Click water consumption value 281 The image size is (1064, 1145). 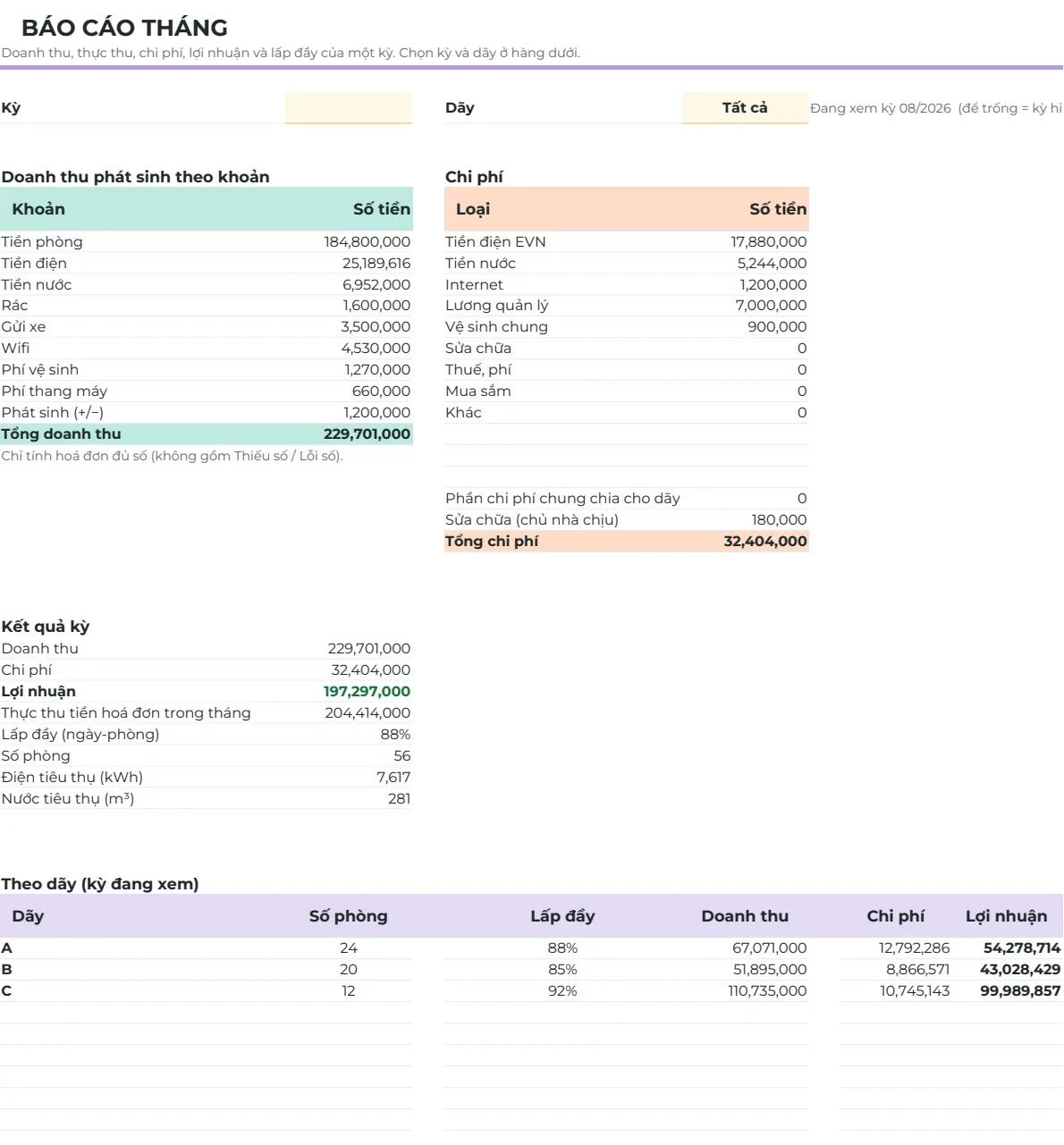pyautogui.click(x=400, y=799)
